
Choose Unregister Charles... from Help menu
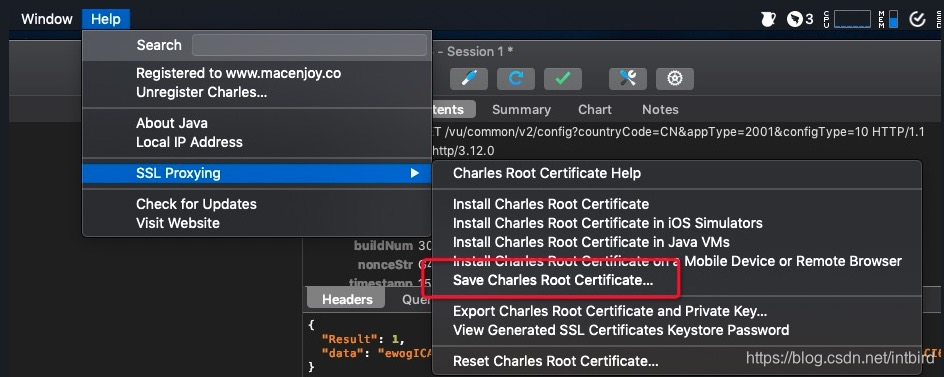coord(201,93)
